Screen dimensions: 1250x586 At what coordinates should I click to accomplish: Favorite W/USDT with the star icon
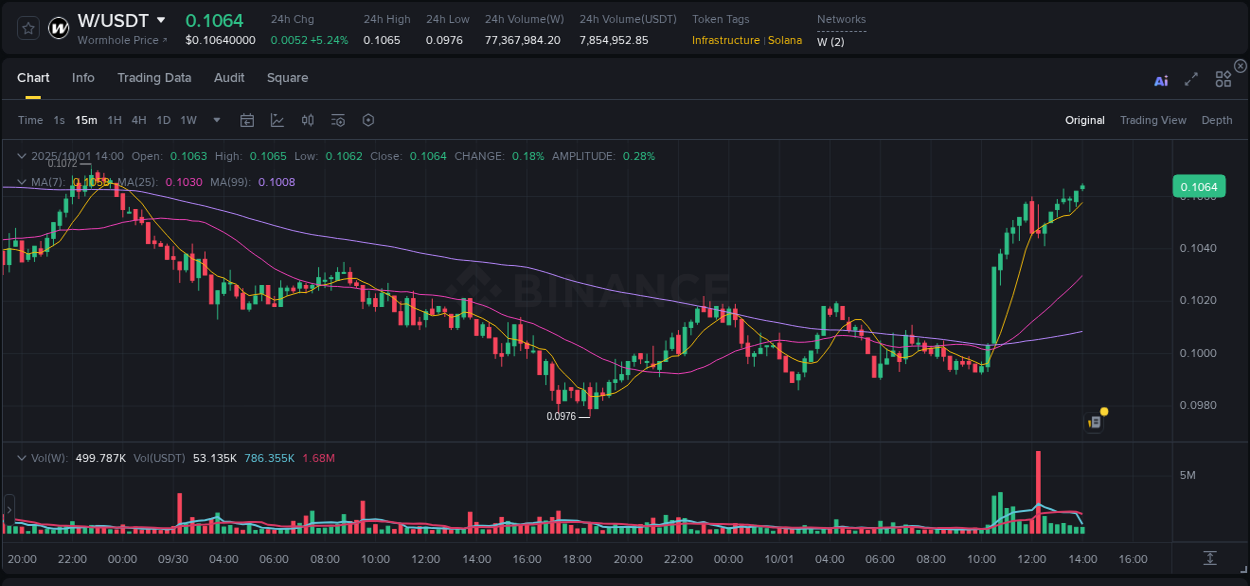click(x=27, y=28)
